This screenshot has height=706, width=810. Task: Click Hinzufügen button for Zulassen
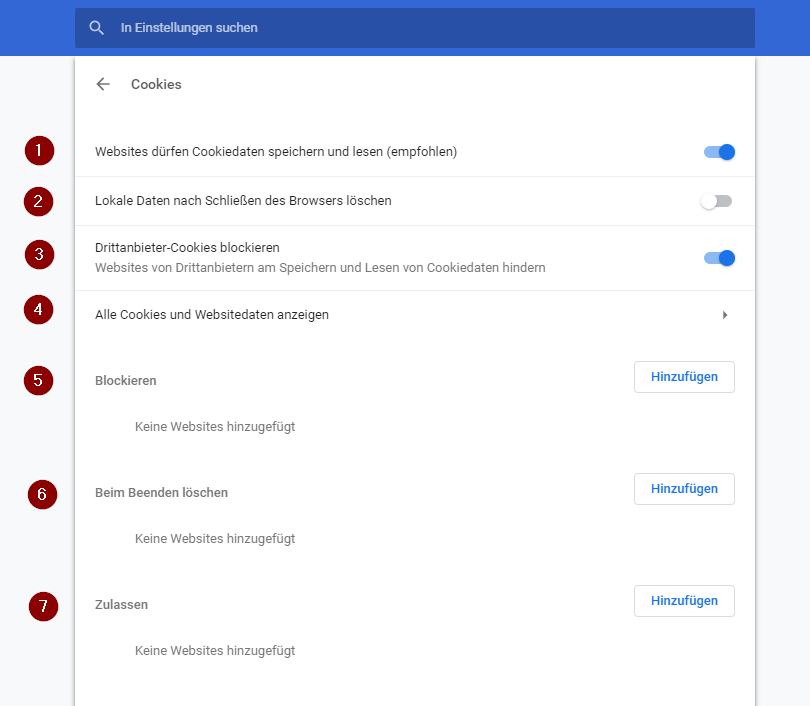click(684, 601)
